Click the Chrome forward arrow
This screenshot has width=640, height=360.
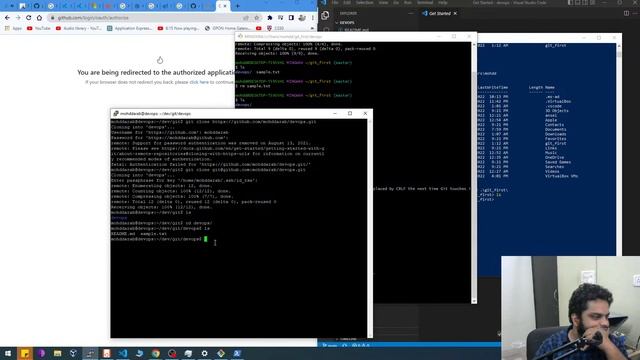pyautogui.click(x=18, y=18)
